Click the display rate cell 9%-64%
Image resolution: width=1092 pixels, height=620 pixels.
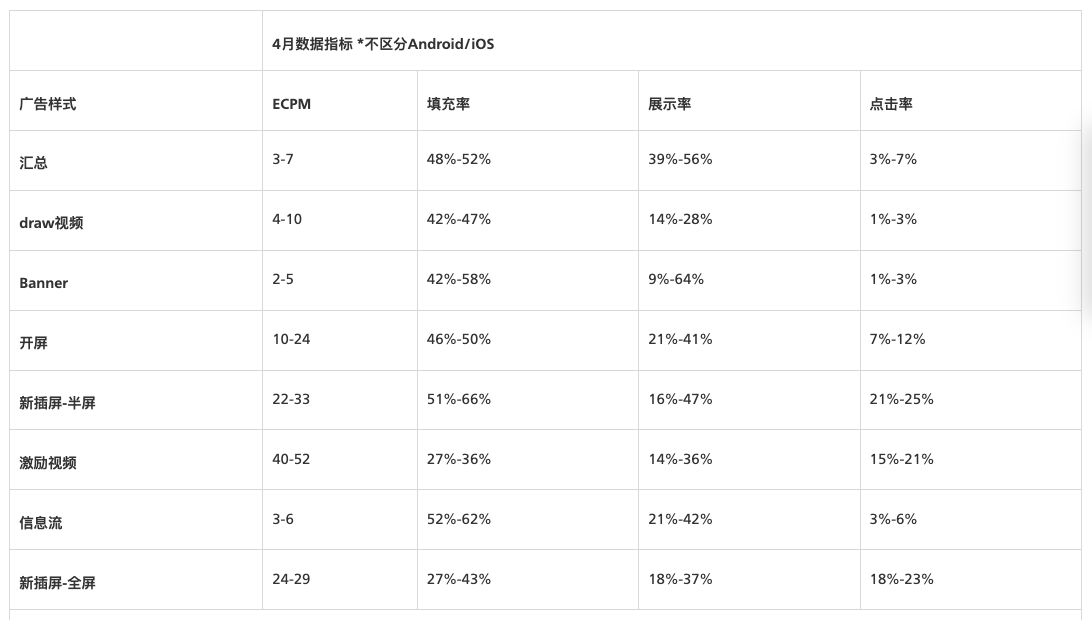(676, 279)
